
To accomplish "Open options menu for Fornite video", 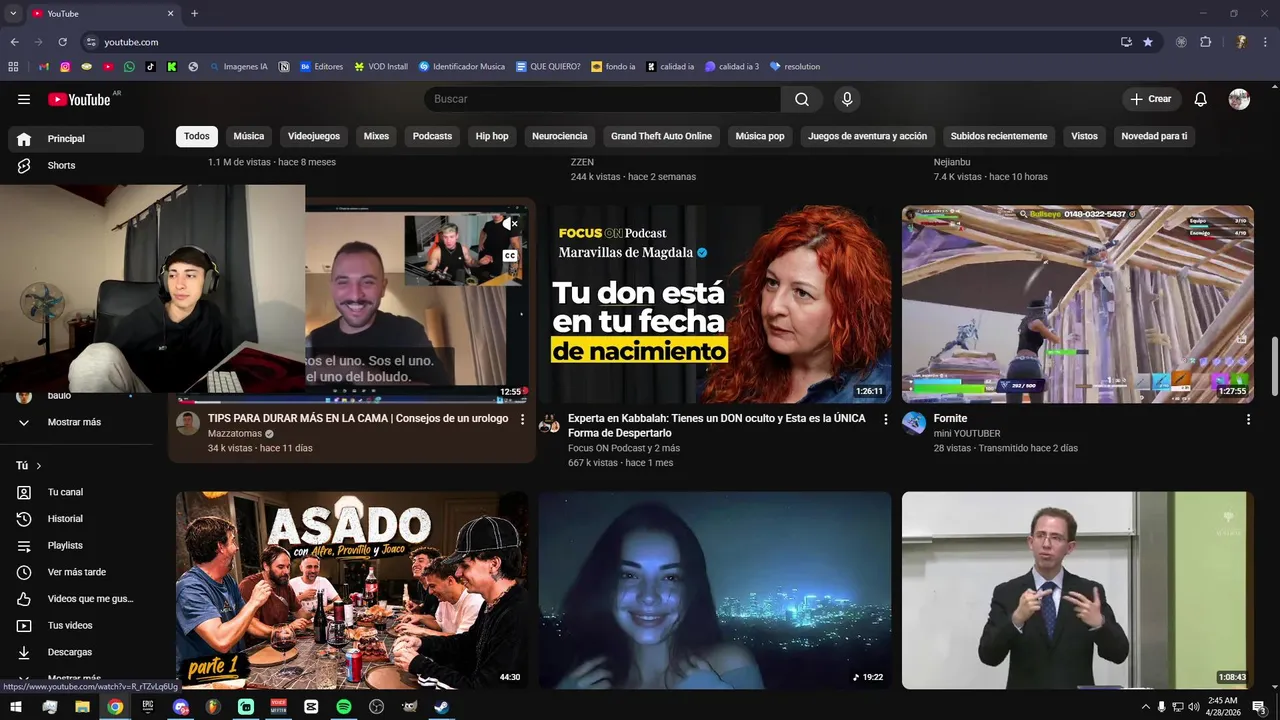I will 1248,419.
